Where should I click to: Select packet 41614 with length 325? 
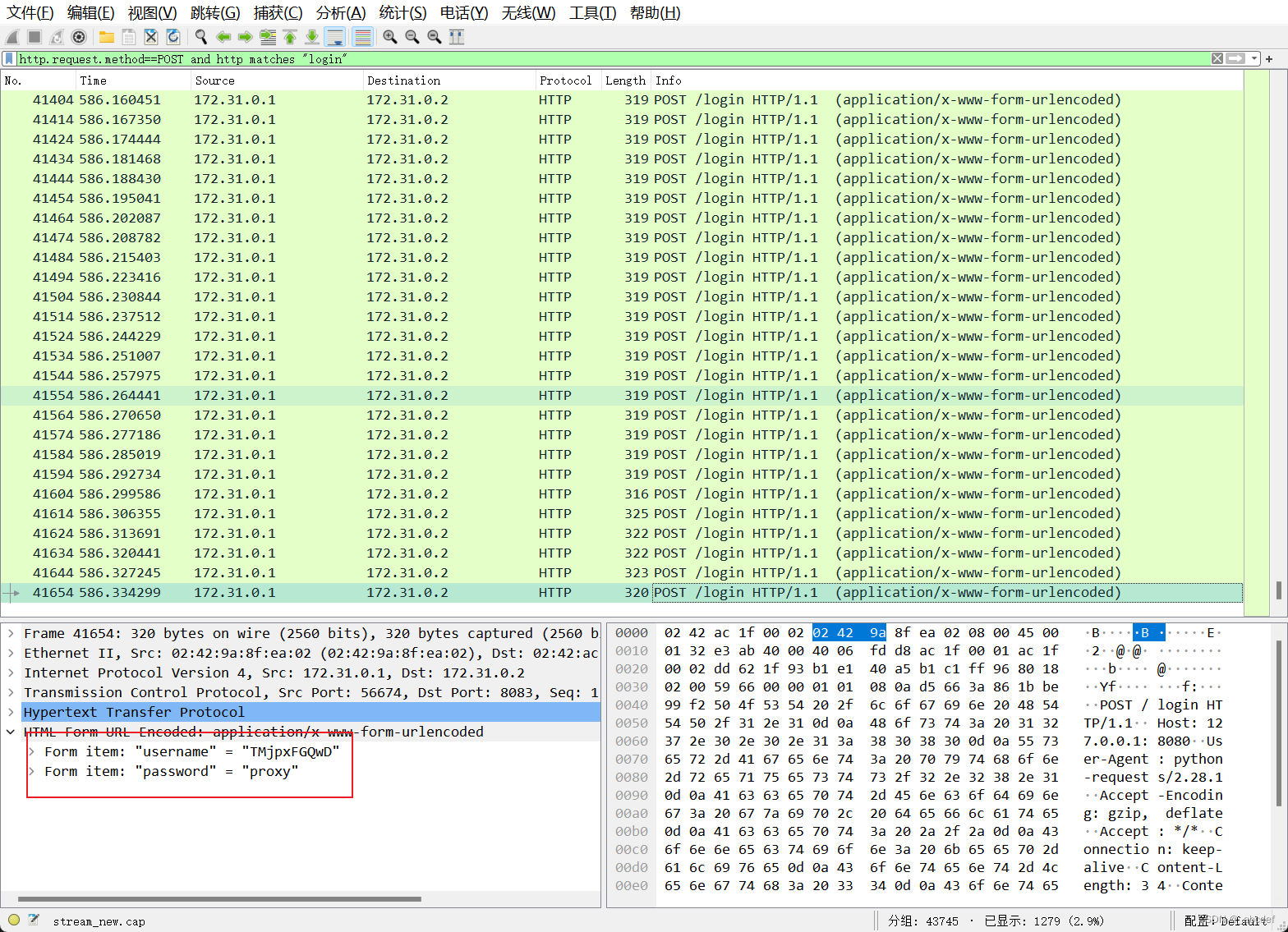coord(622,513)
